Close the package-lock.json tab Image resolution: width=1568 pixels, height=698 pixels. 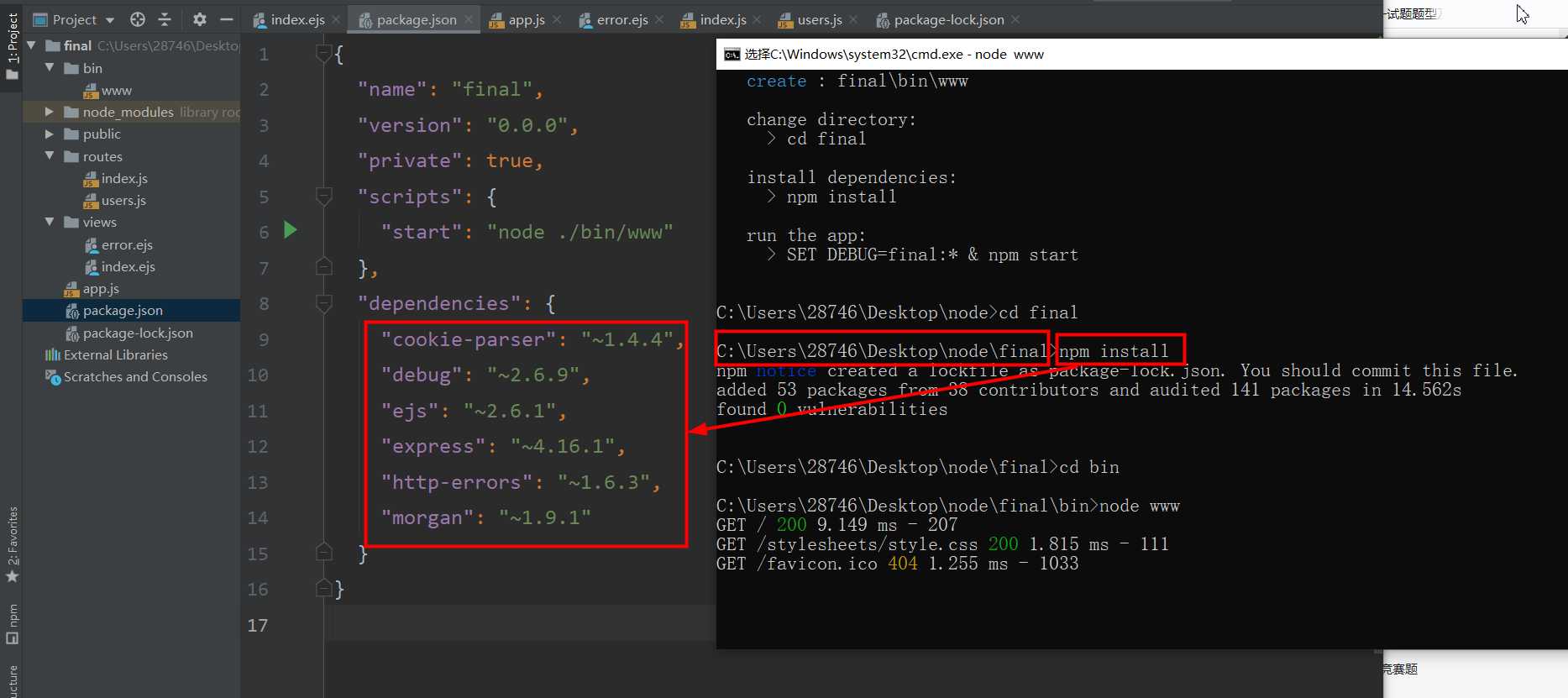pos(1015,20)
